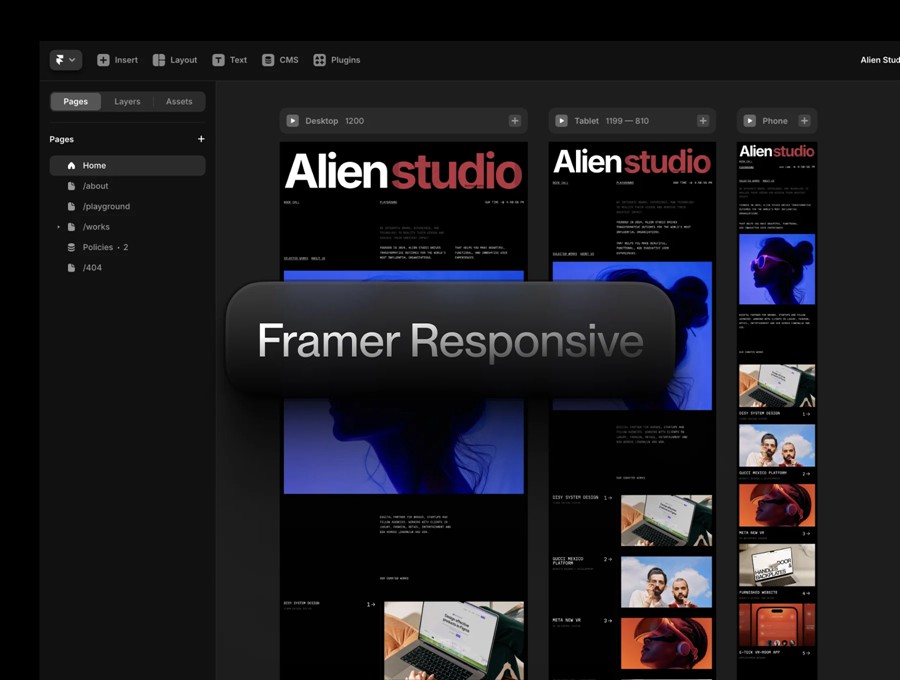
Task: Click the play icon on the Desktop breakpoint
Action: pyautogui.click(x=291, y=120)
